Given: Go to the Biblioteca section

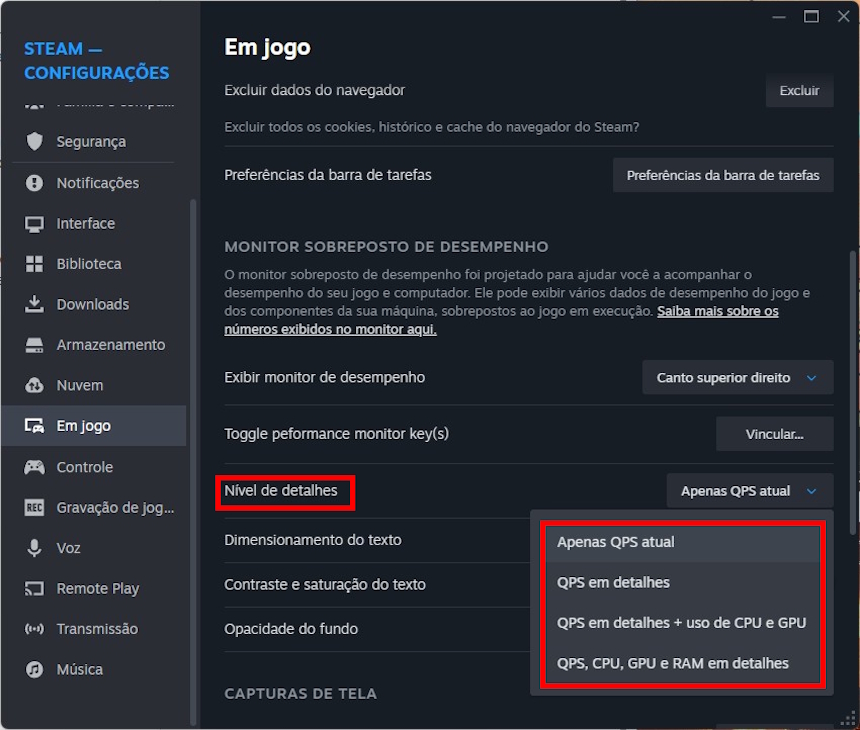Looking at the screenshot, I should (95, 263).
